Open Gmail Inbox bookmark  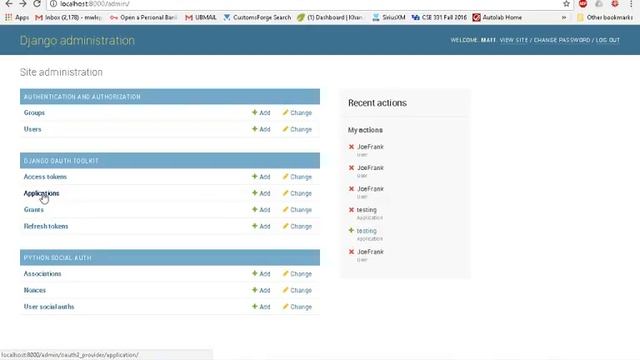(69, 18)
